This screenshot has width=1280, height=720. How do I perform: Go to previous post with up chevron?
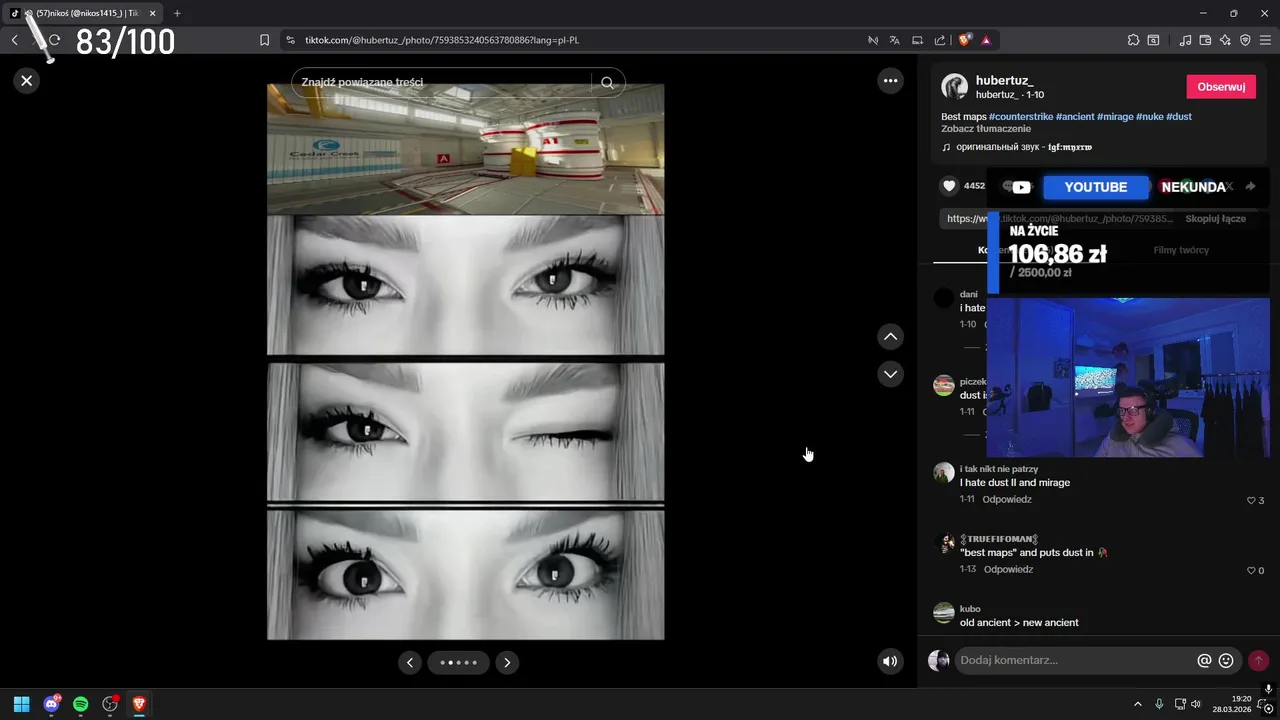[x=890, y=337]
